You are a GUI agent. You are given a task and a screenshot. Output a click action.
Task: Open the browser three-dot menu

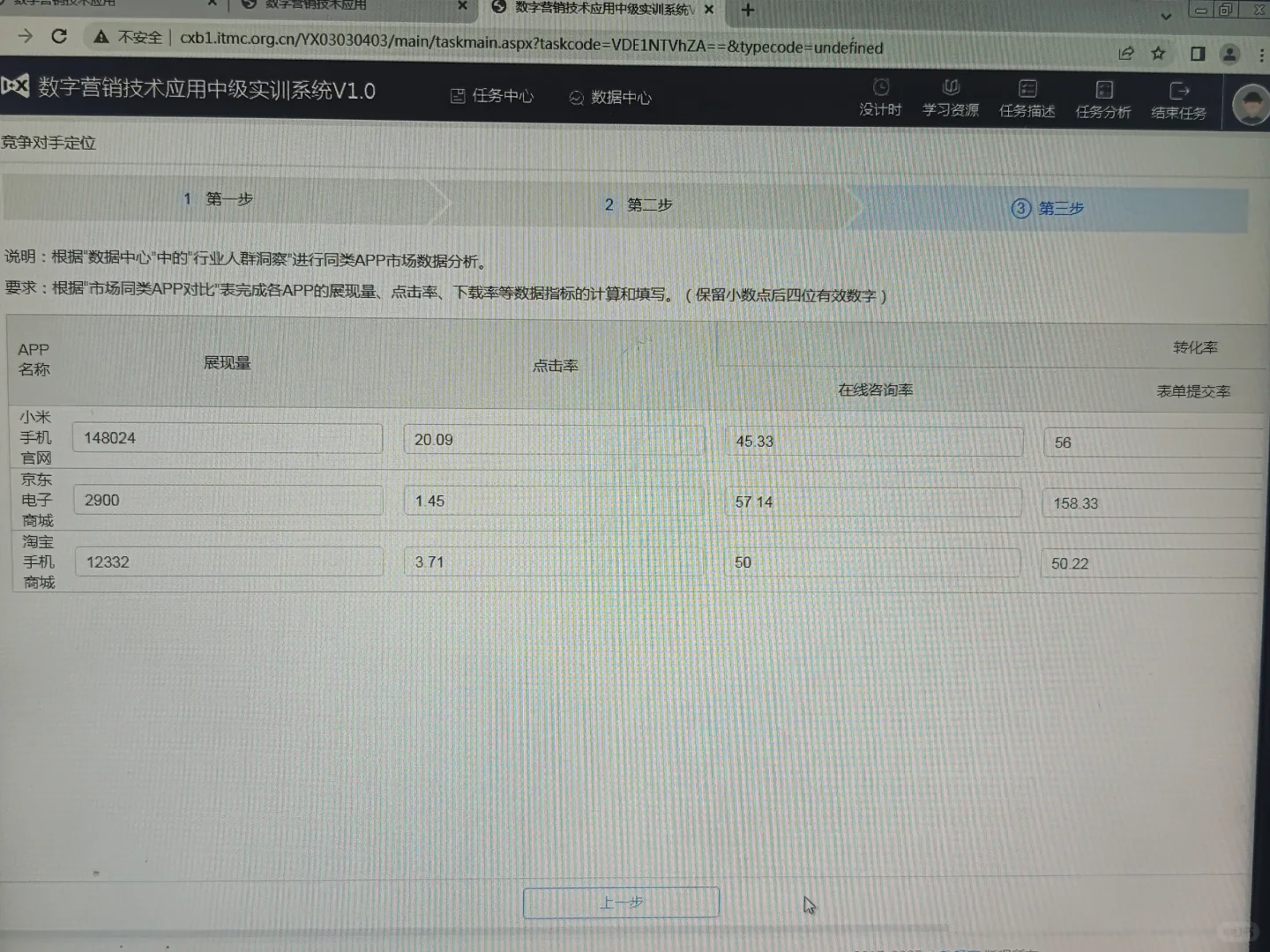pos(1262,55)
